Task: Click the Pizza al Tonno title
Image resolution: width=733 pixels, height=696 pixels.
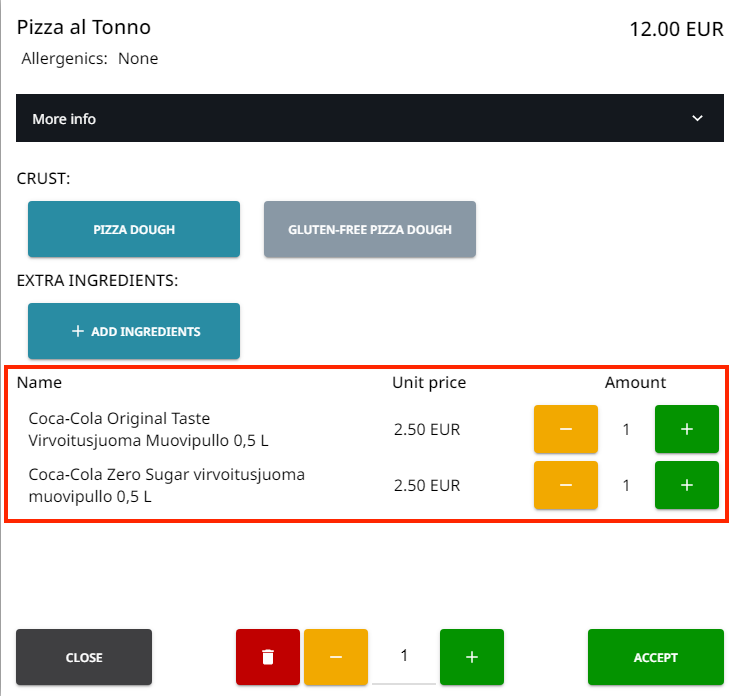Action: point(84,28)
